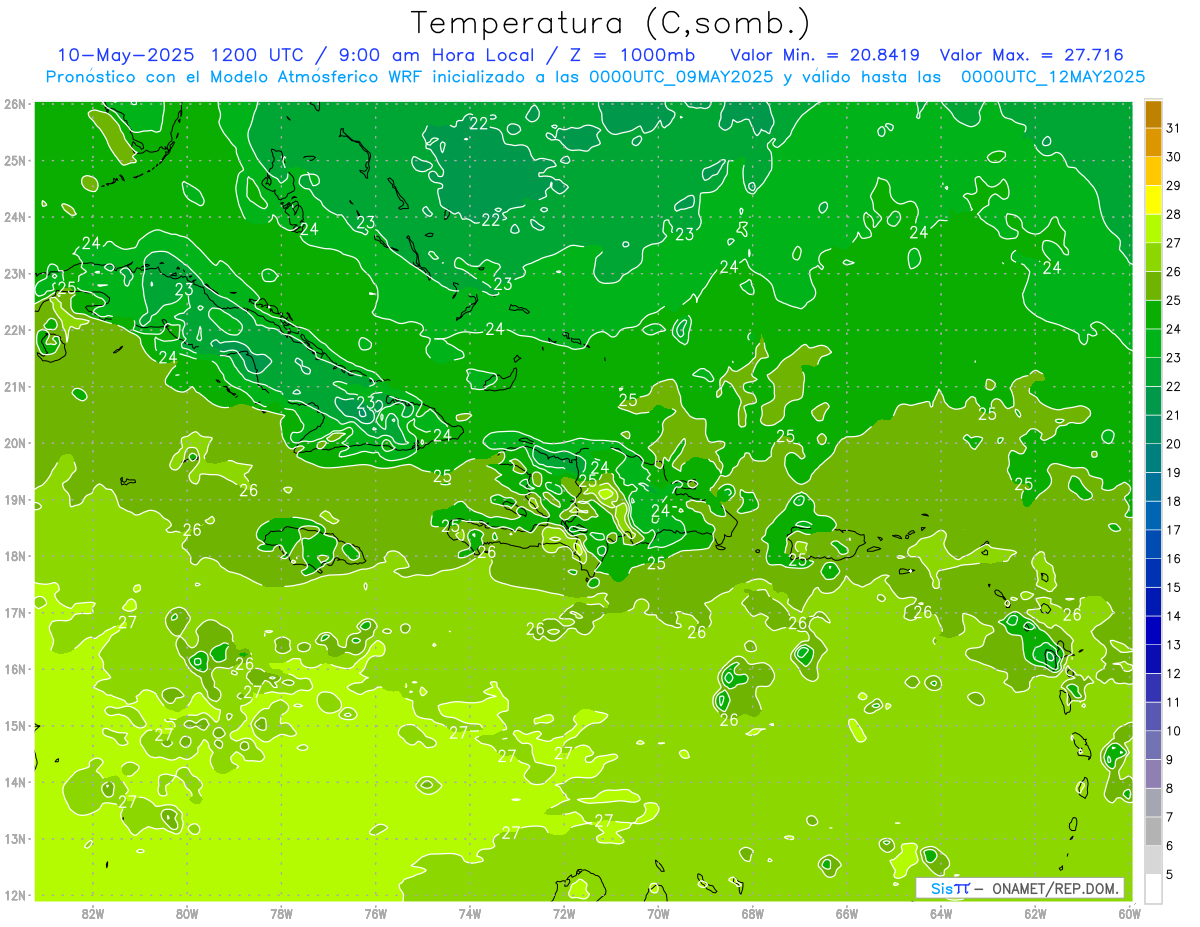The image size is (1200, 927).
Task: Click the white swatch below legend value 5
Action: coord(1153,888)
